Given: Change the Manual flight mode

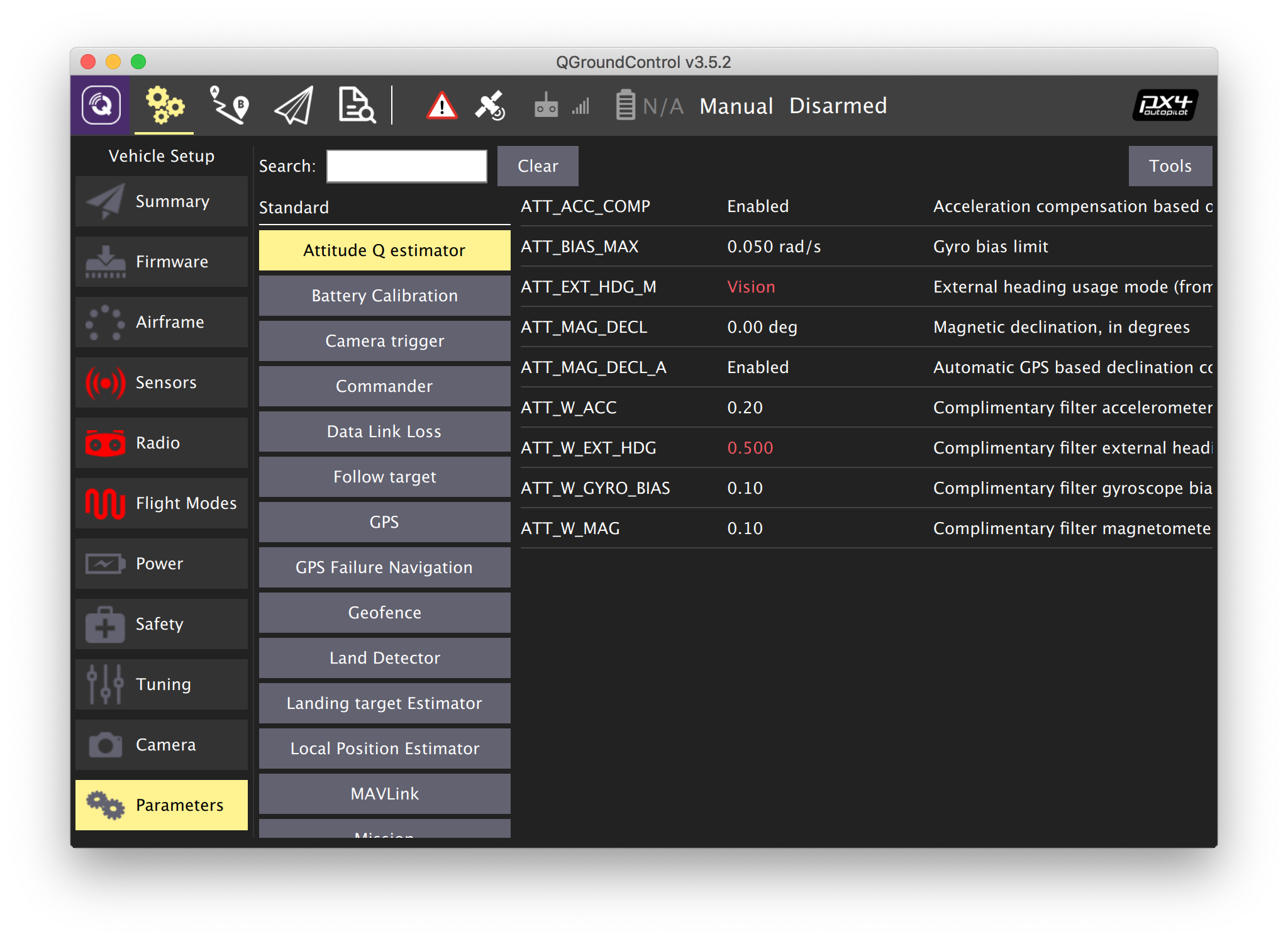Looking at the screenshot, I should 736,106.
